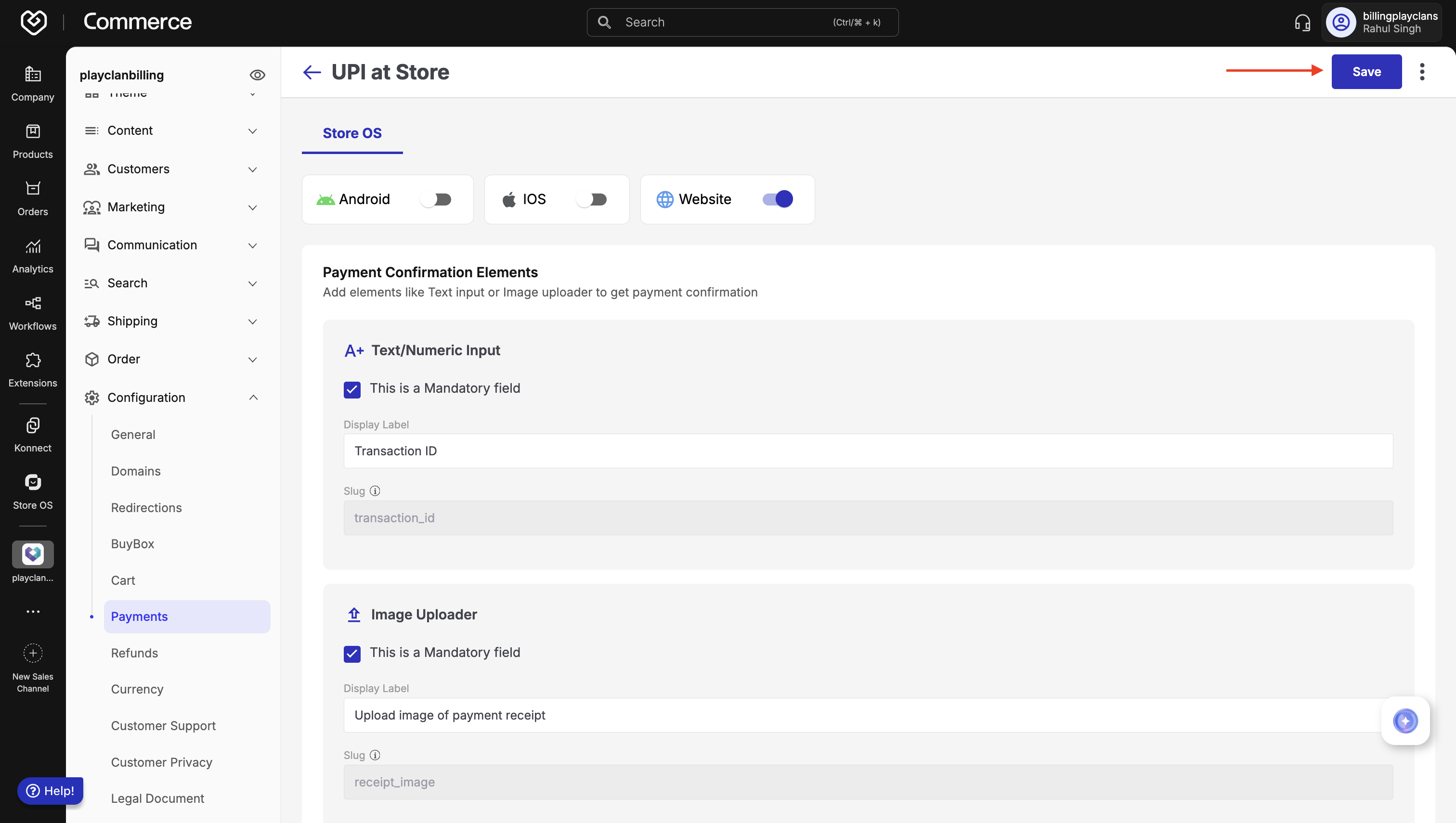Go back using the left arrow
This screenshot has width=1456, height=823.
coord(312,72)
